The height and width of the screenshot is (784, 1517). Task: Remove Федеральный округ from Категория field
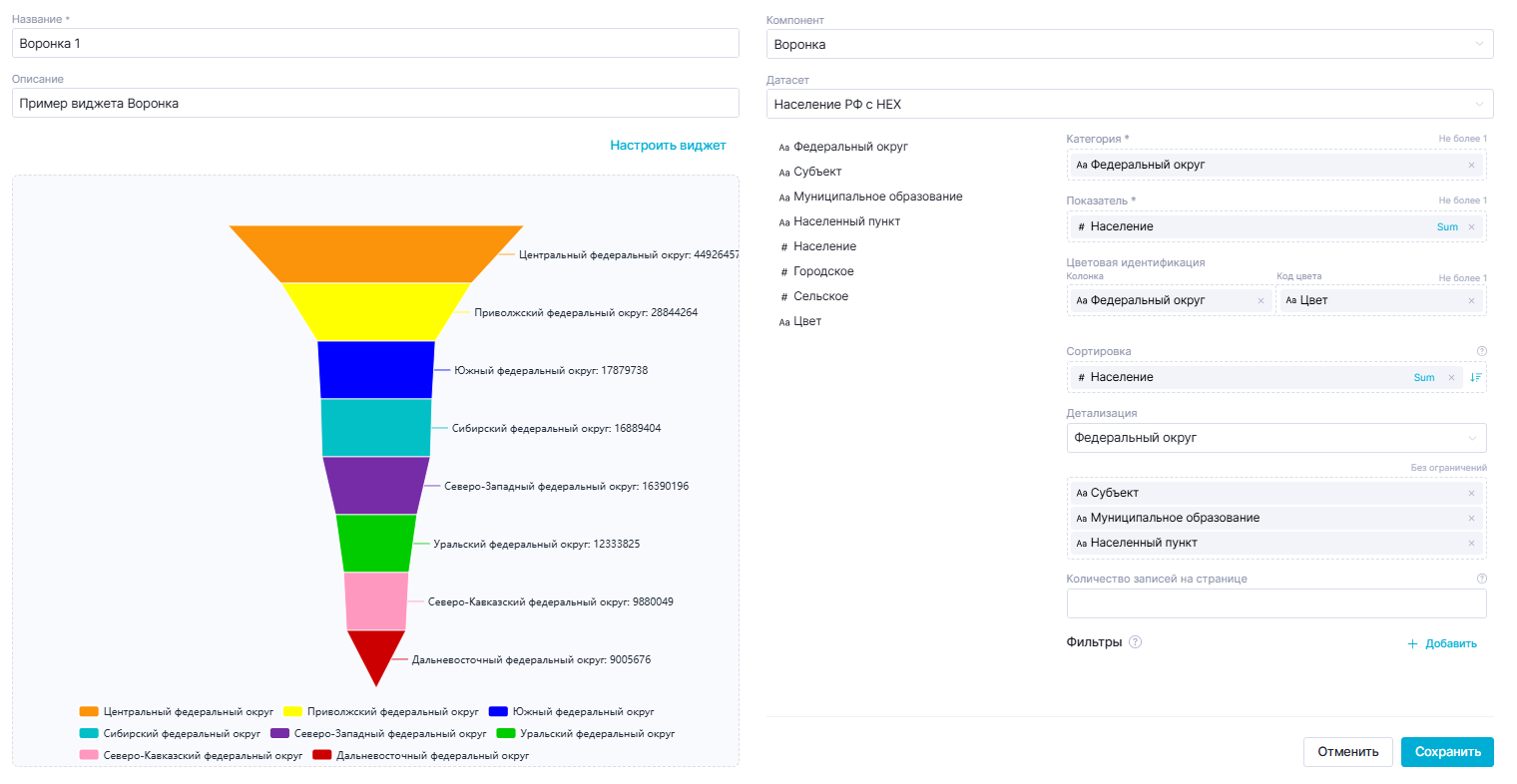click(x=1470, y=166)
